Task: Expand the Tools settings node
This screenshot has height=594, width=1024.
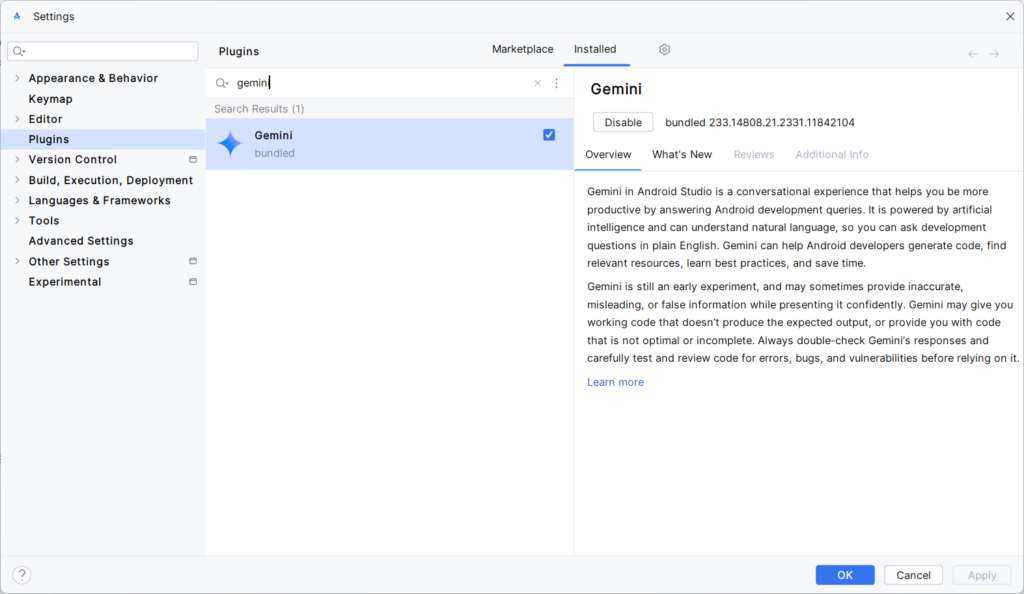Action: pos(17,221)
